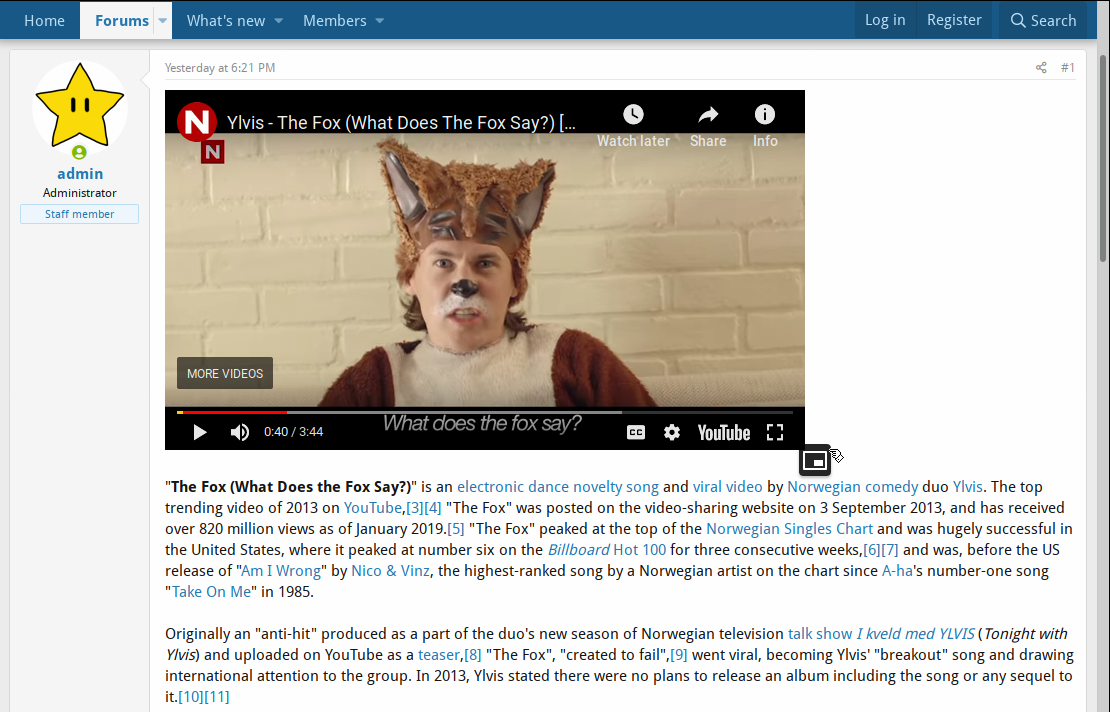The height and width of the screenshot is (712, 1110).
Task: Open the Members menu
Action: click(x=335, y=21)
